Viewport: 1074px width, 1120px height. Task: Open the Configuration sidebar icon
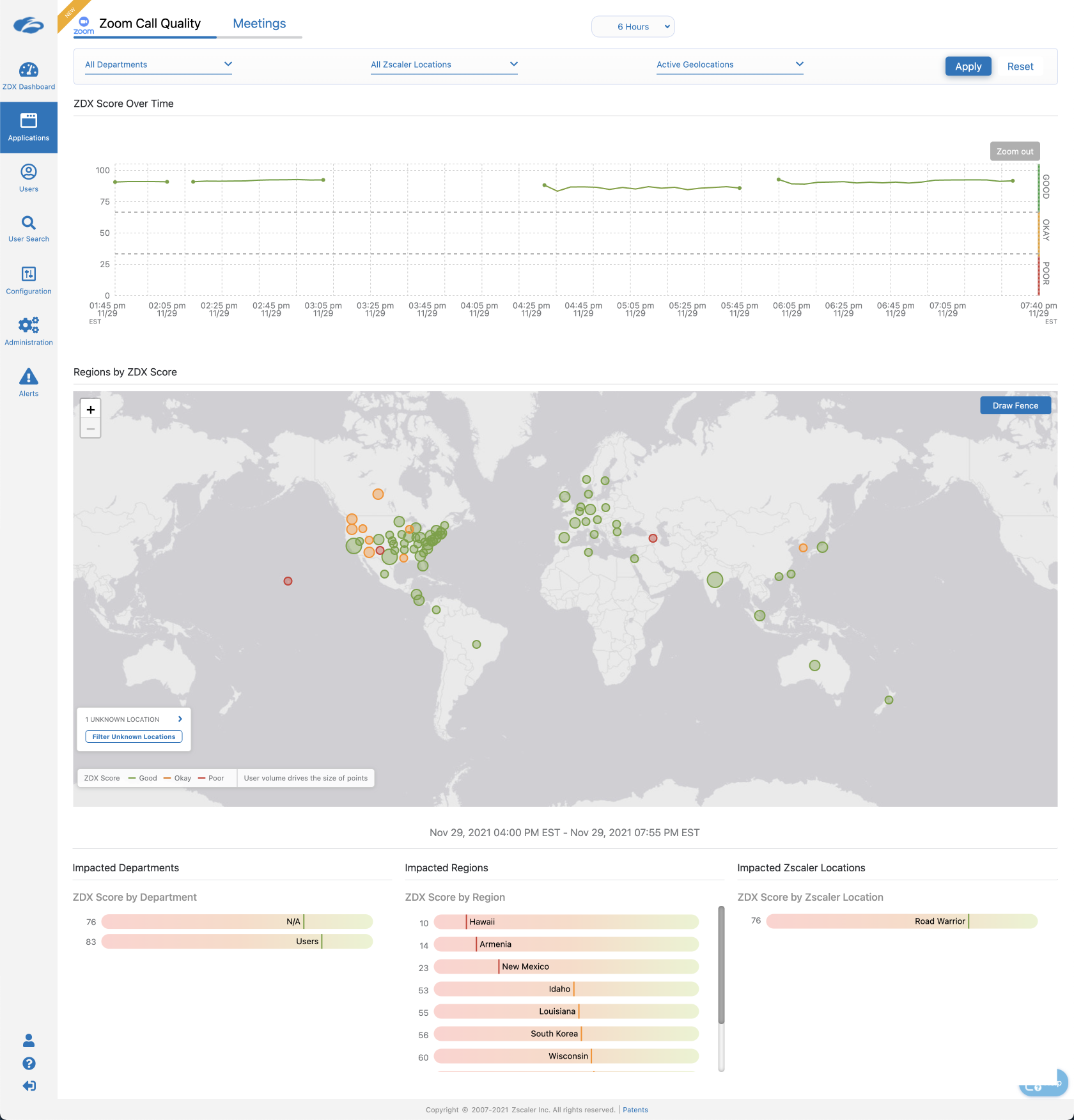29,274
